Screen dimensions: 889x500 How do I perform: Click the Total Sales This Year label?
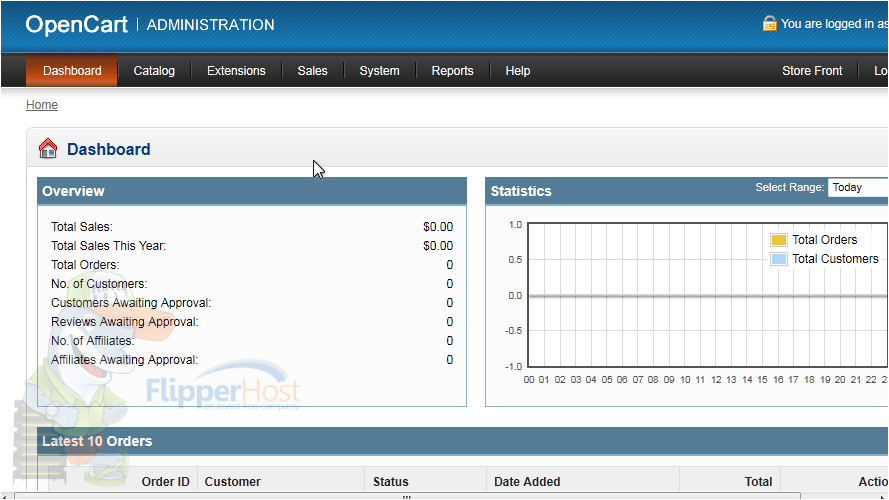pos(108,246)
